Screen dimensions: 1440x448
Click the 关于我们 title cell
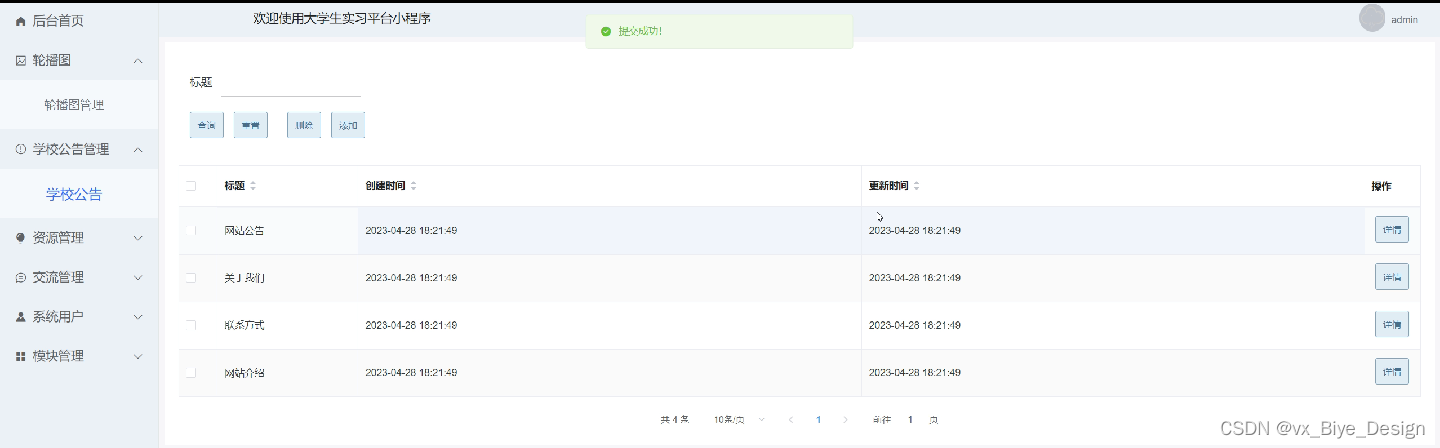pos(245,277)
